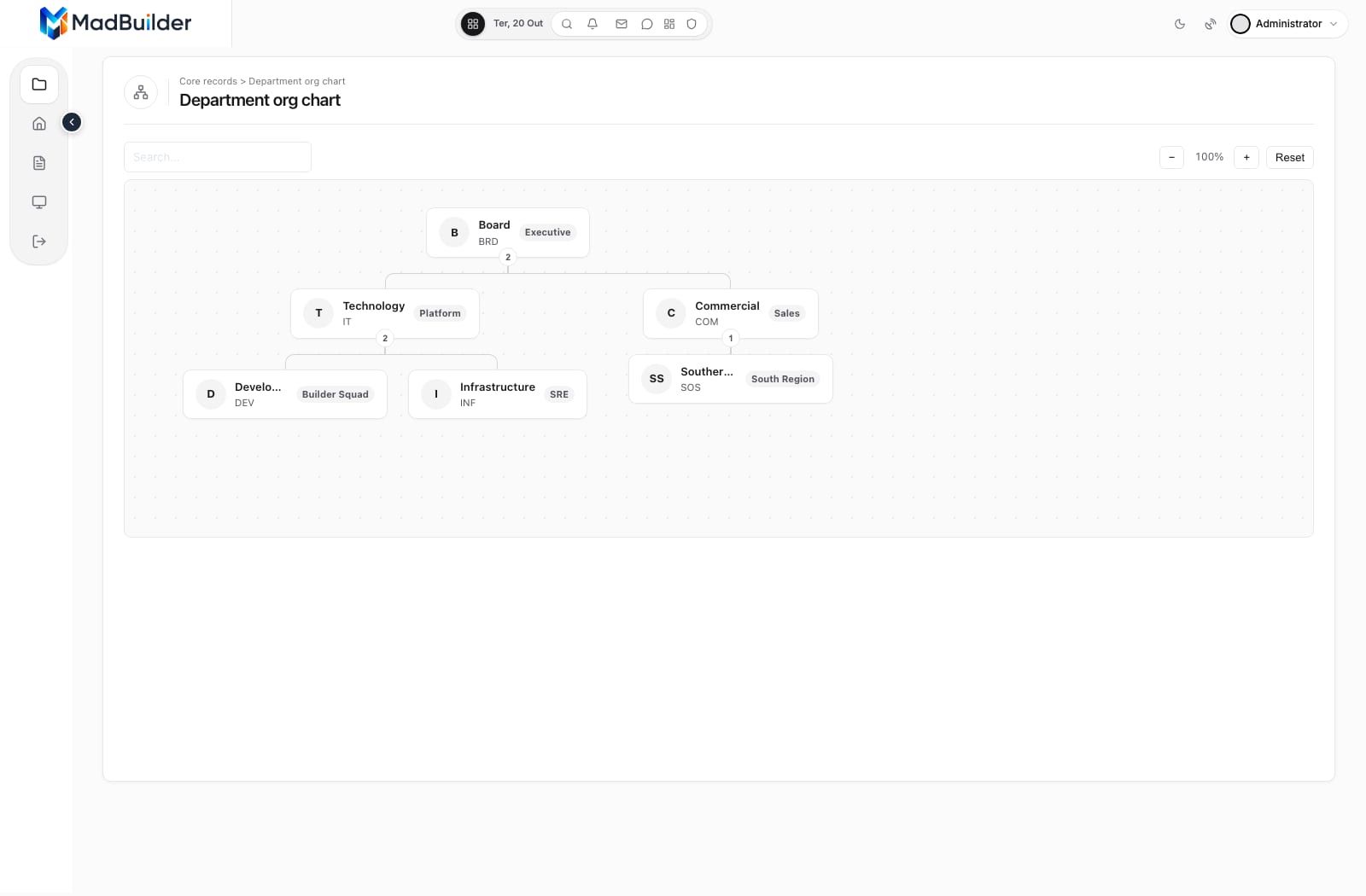Open the folder icon in the sidebar

[x=39, y=84]
